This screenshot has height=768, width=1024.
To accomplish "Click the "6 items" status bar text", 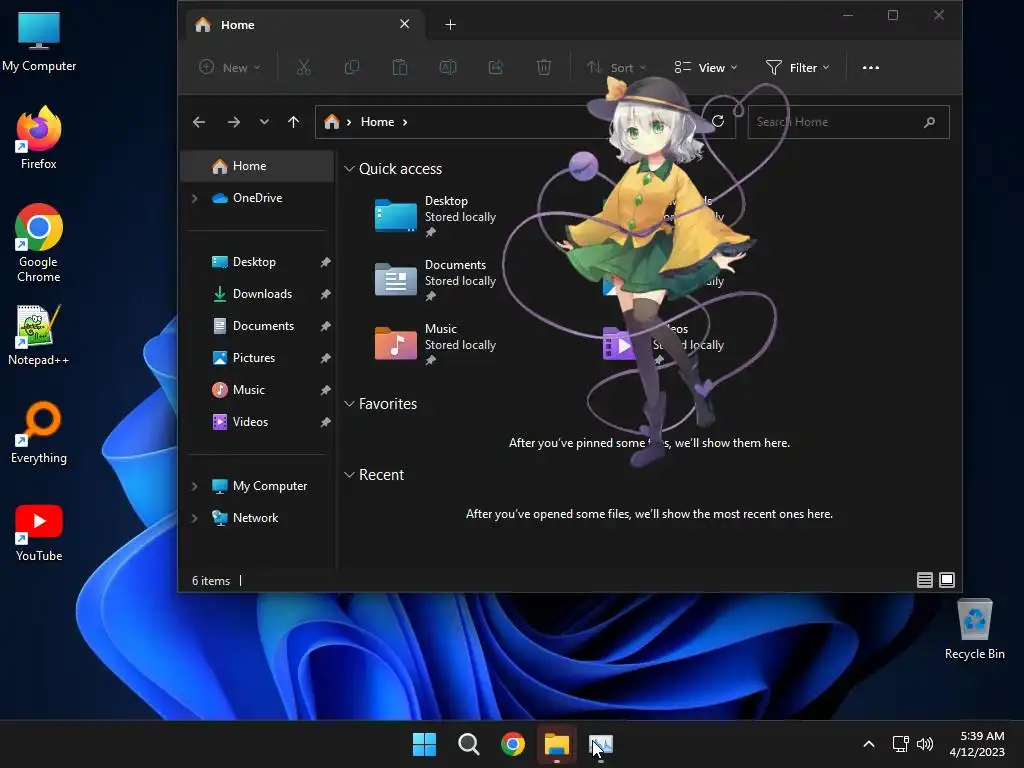I will 211,581.
